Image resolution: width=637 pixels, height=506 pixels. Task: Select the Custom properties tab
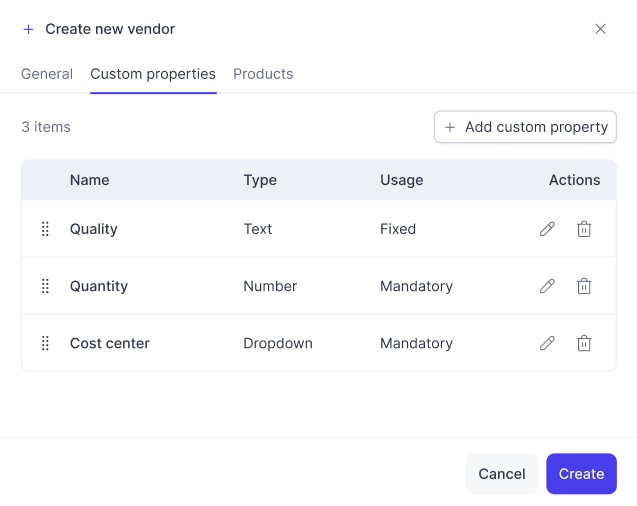[153, 74]
